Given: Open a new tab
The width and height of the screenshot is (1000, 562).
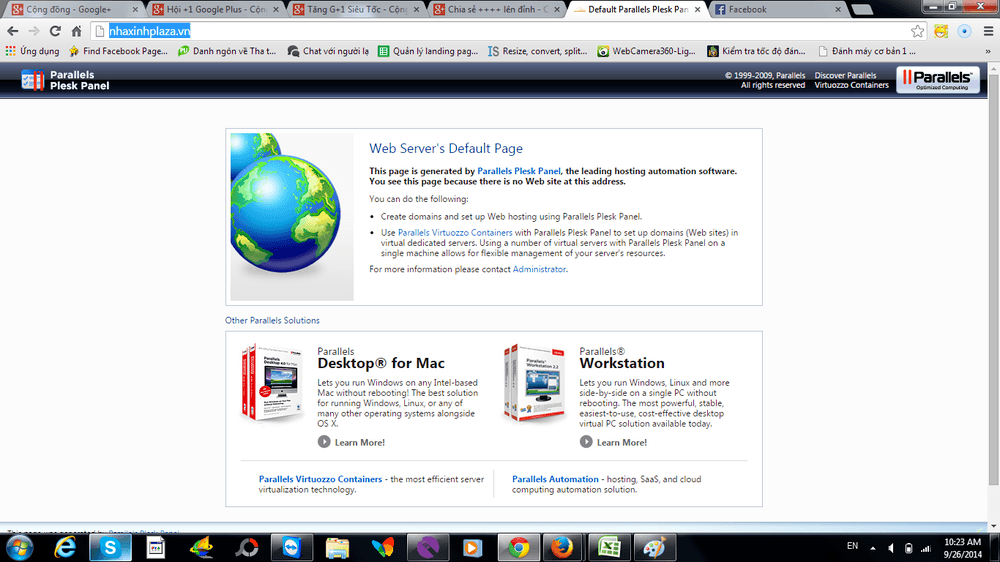Looking at the screenshot, I should [x=862, y=10].
